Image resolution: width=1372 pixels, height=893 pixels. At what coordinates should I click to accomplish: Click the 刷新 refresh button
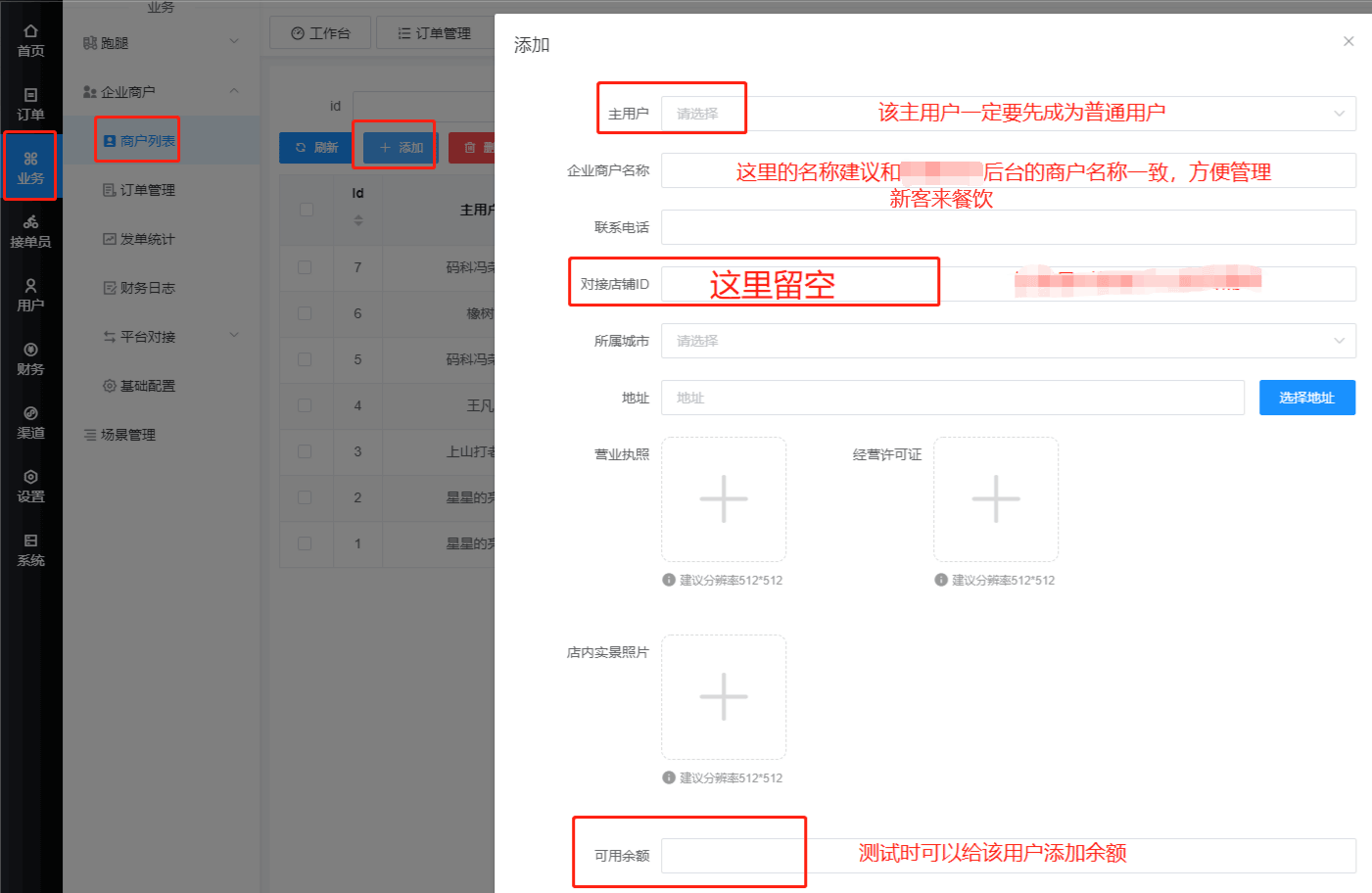(x=315, y=148)
